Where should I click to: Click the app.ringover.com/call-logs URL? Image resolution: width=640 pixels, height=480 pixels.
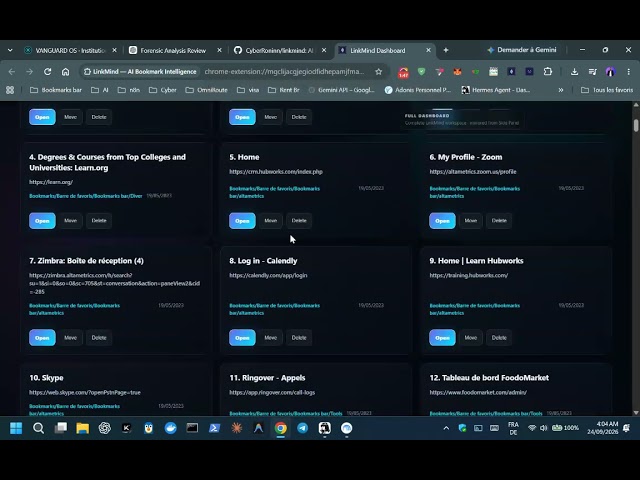pyautogui.click(x=272, y=393)
